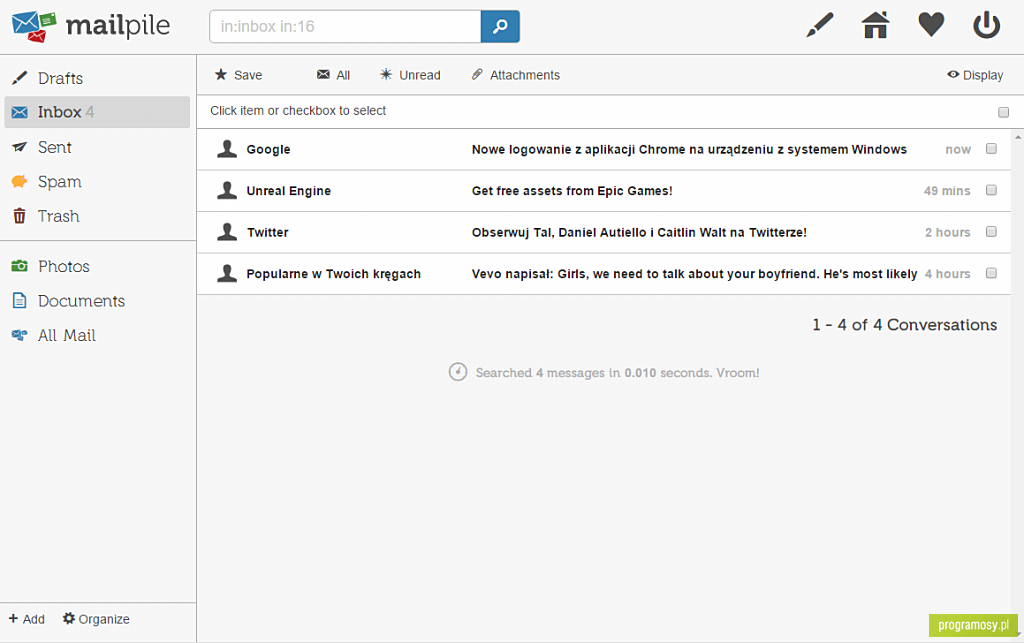This screenshot has height=643, width=1024.
Task: Open Google message 'Nowe logowanie z aplikacji Chrome'
Action: click(689, 149)
